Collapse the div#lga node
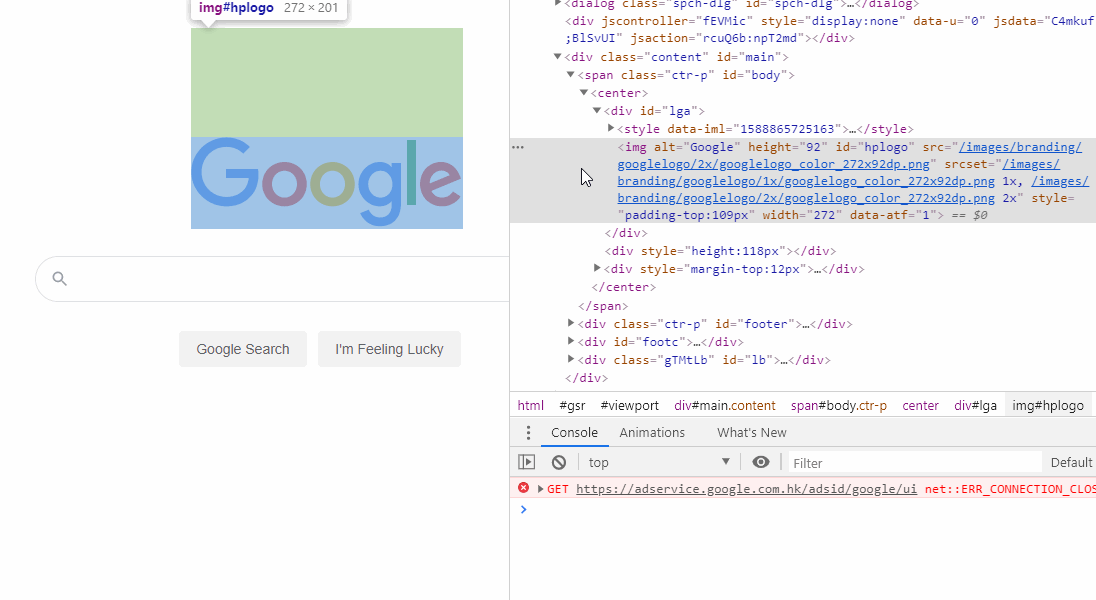This screenshot has height=600, width=1096. click(x=597, y=110)
